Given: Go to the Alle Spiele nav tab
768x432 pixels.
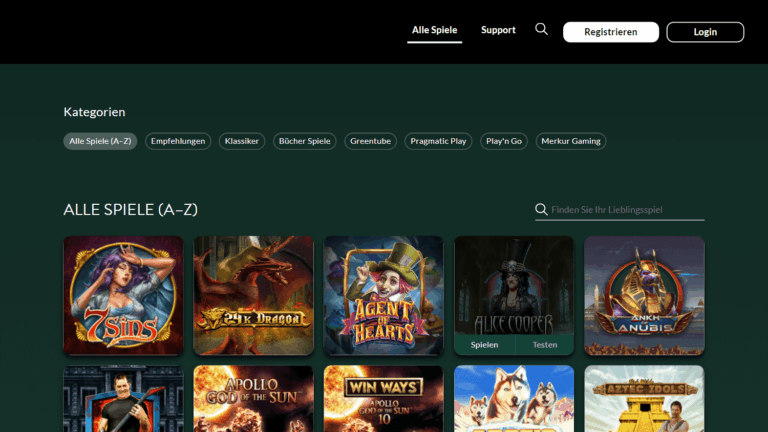Looking at the screenshot, I should (434, 31).
